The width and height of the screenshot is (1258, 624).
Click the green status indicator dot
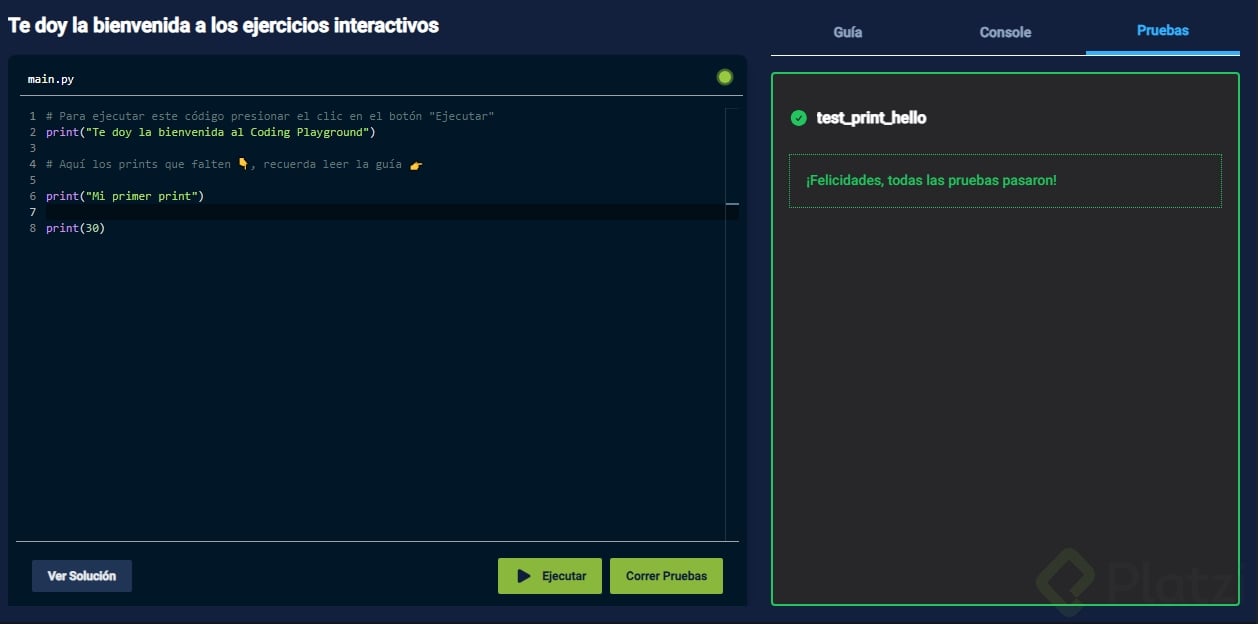pyautogui.click(x=725, y=77)
